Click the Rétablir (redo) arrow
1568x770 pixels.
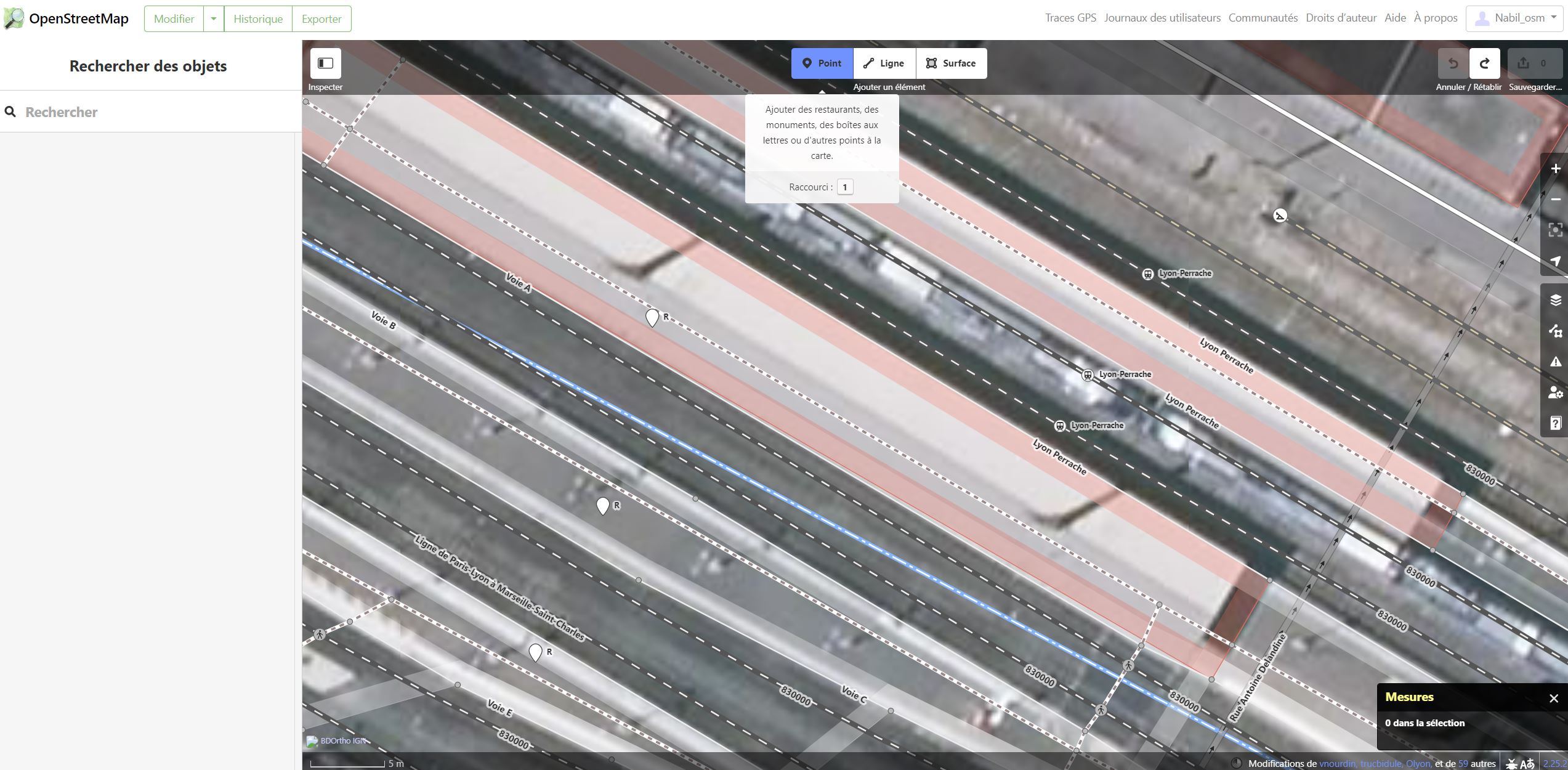pyautogui.click(x=1485, y=63)
